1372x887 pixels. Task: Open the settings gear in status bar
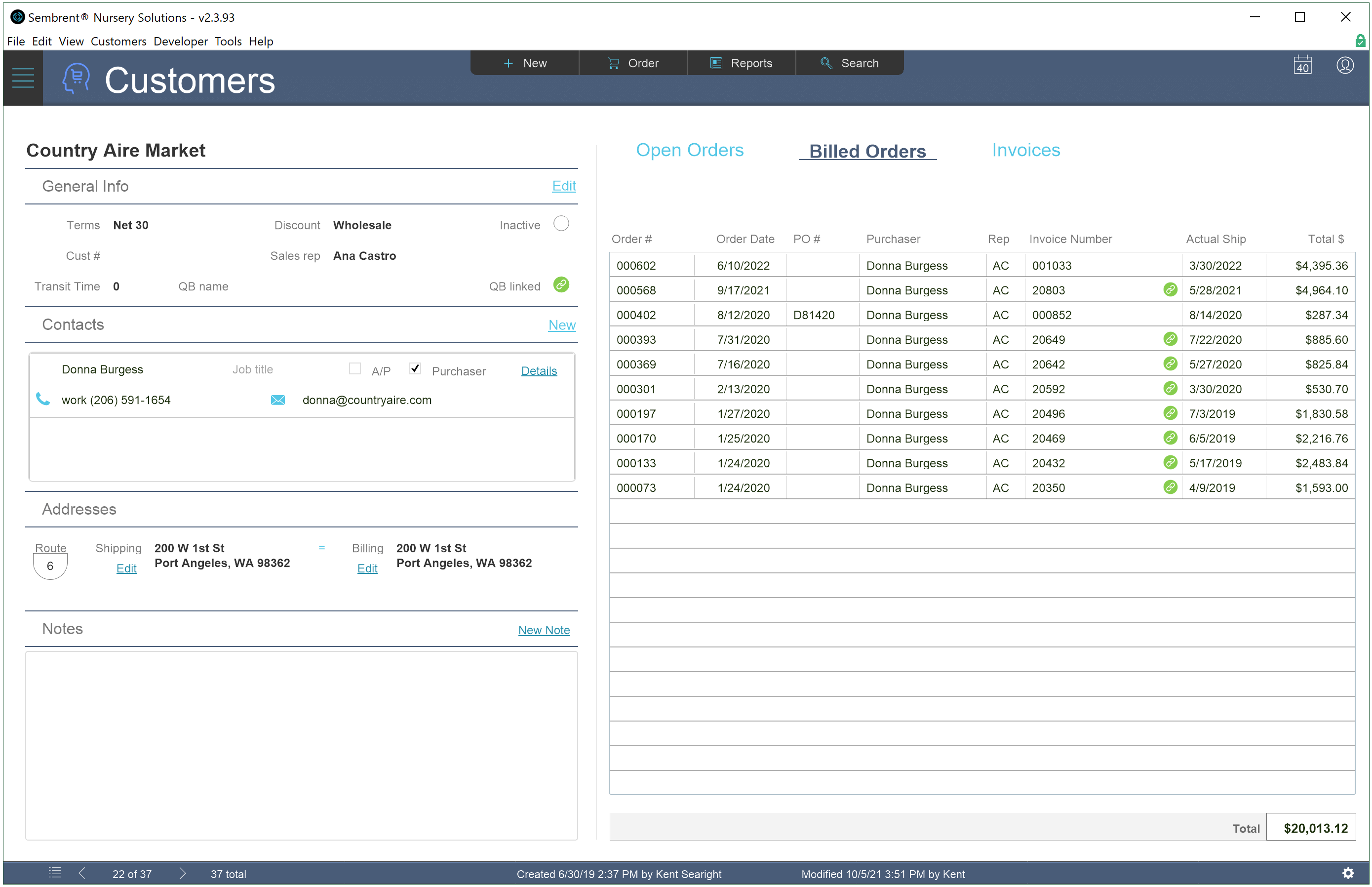[1348, 873]
